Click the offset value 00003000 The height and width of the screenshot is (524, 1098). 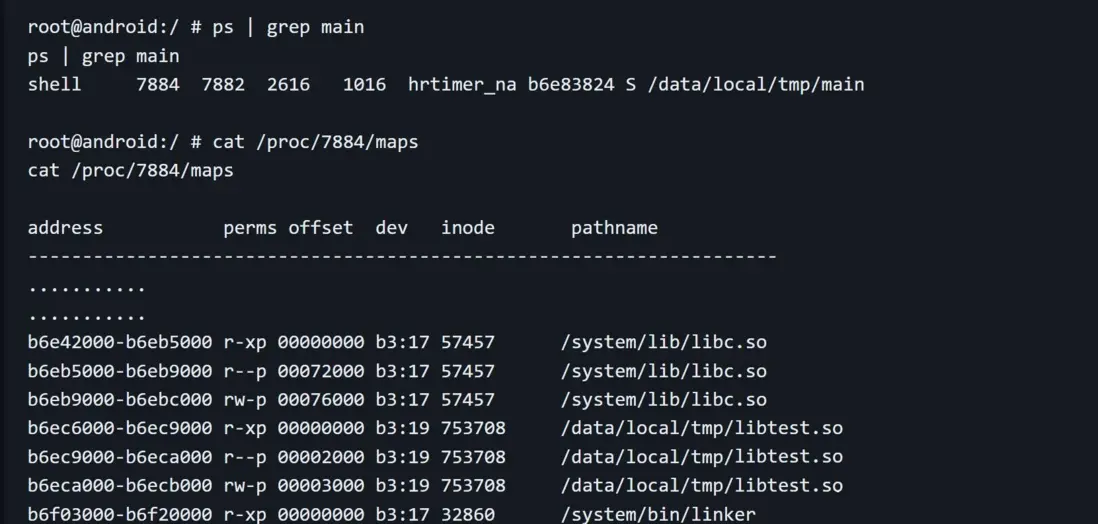[321, 486]
